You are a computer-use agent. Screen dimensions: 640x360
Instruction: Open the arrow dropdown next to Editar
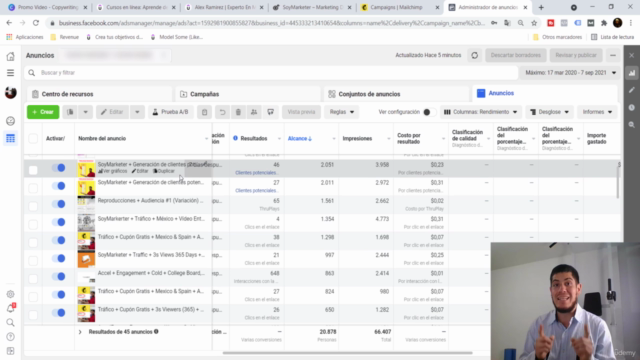tap(137, 112)
